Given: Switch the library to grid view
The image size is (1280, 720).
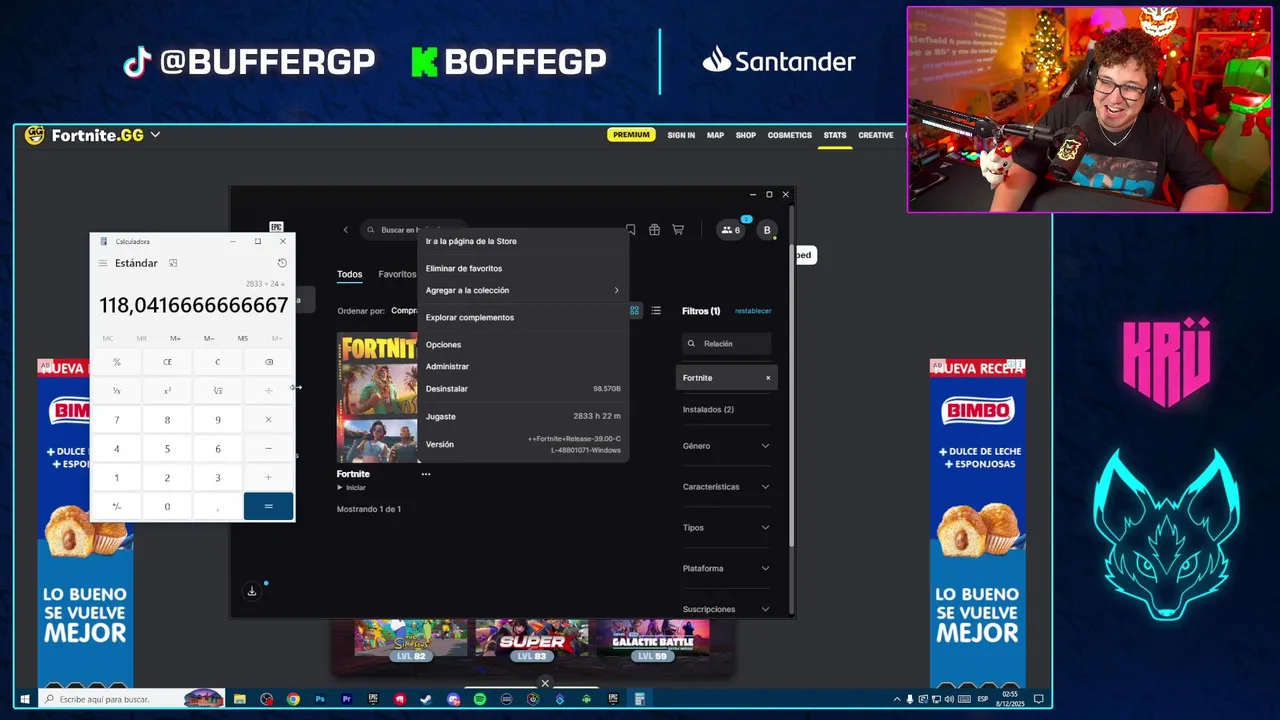Looking at the screenshot, I should point(634,311).
